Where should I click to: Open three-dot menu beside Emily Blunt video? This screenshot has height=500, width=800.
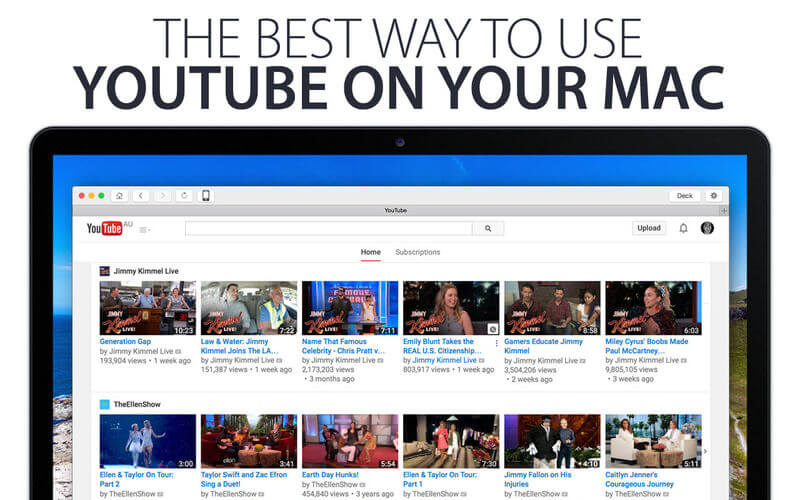(496, 343)
